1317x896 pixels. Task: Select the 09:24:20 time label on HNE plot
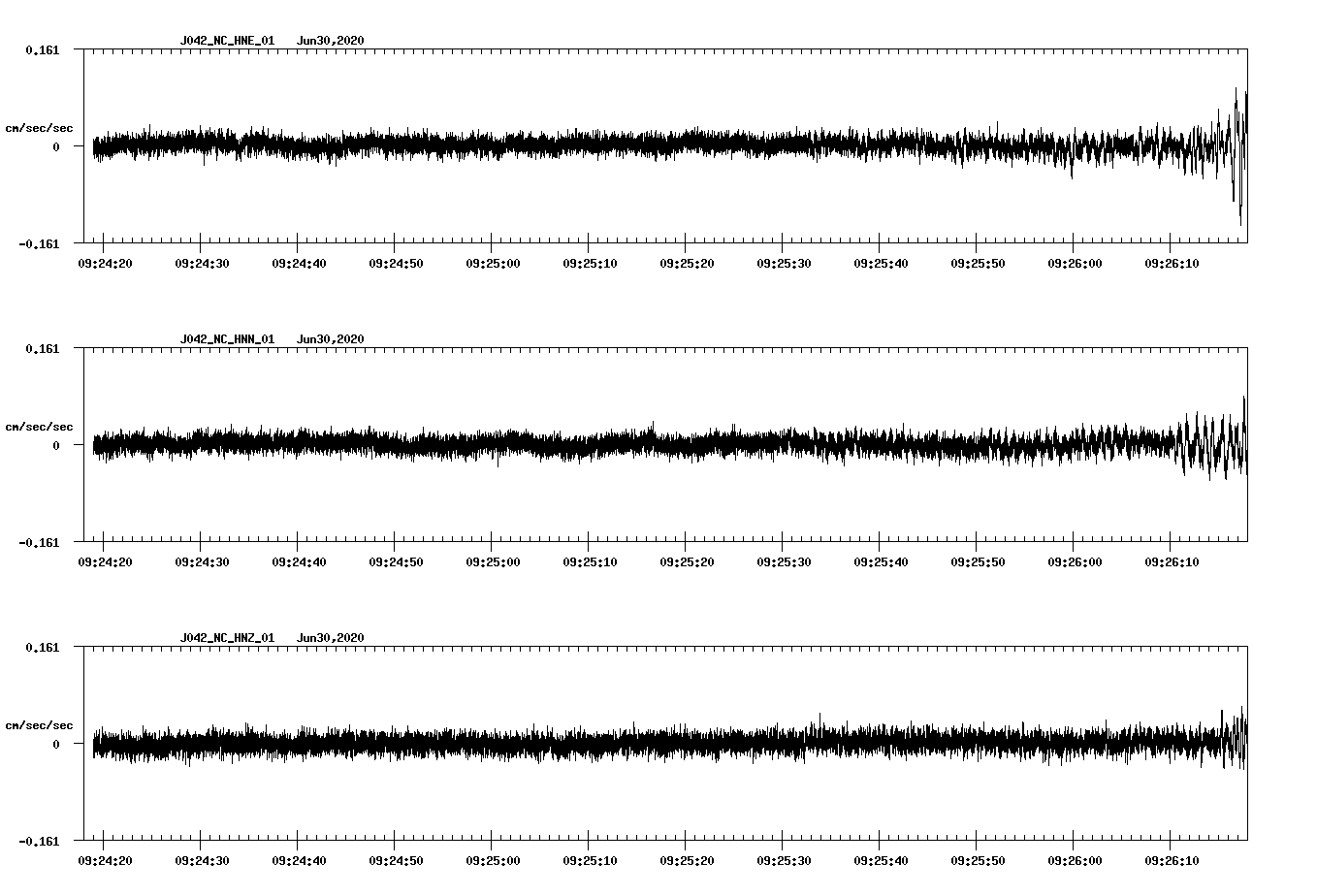click(x=105, y=263)
